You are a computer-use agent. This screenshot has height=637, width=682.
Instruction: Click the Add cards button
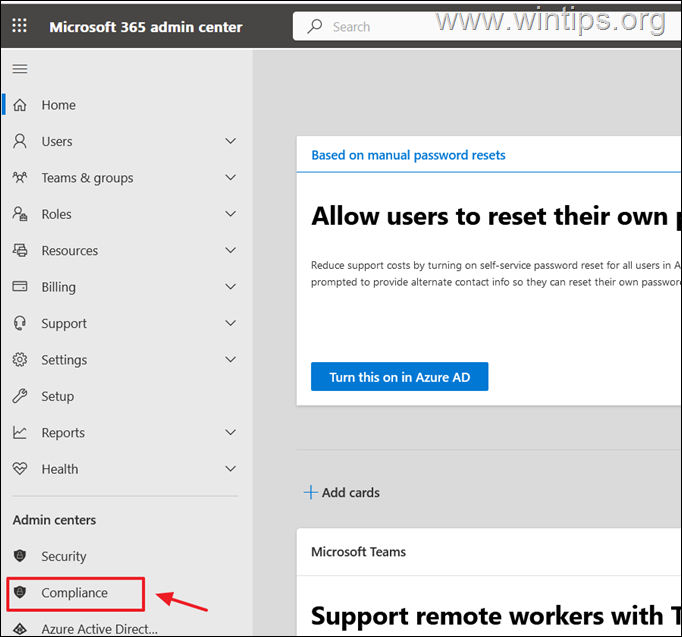(341, 492)
